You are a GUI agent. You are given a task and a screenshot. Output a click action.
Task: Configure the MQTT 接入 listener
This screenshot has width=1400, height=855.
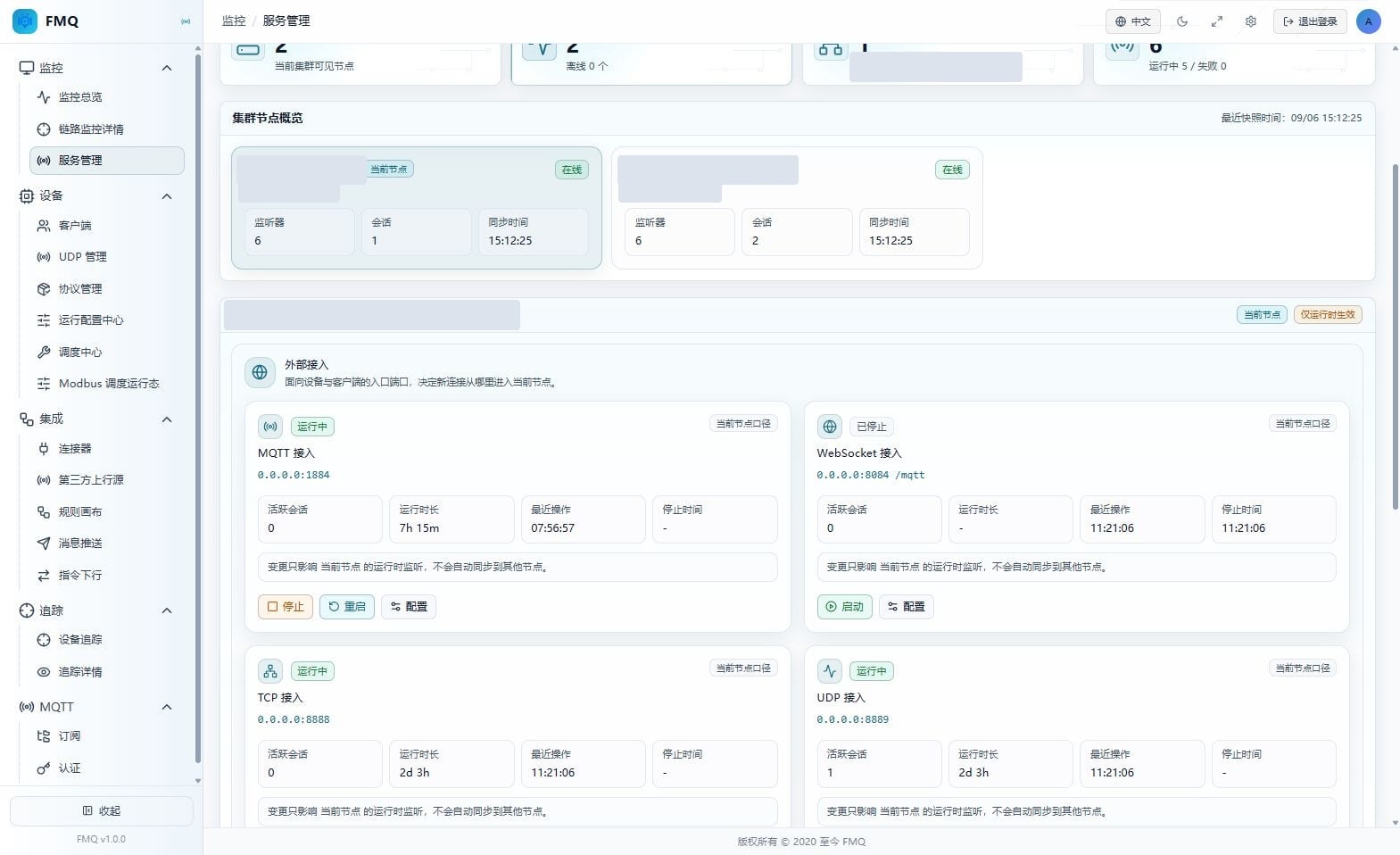tap(409, 607)
